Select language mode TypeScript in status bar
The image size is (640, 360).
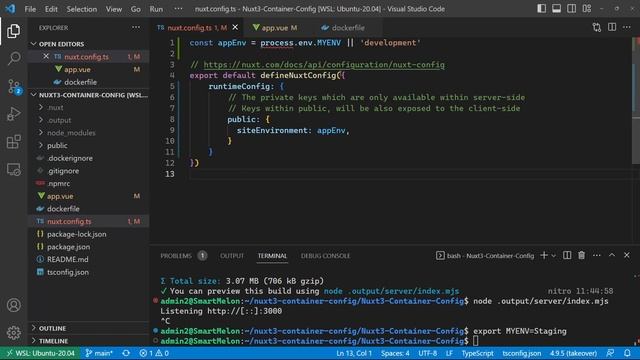pos(478,353)
